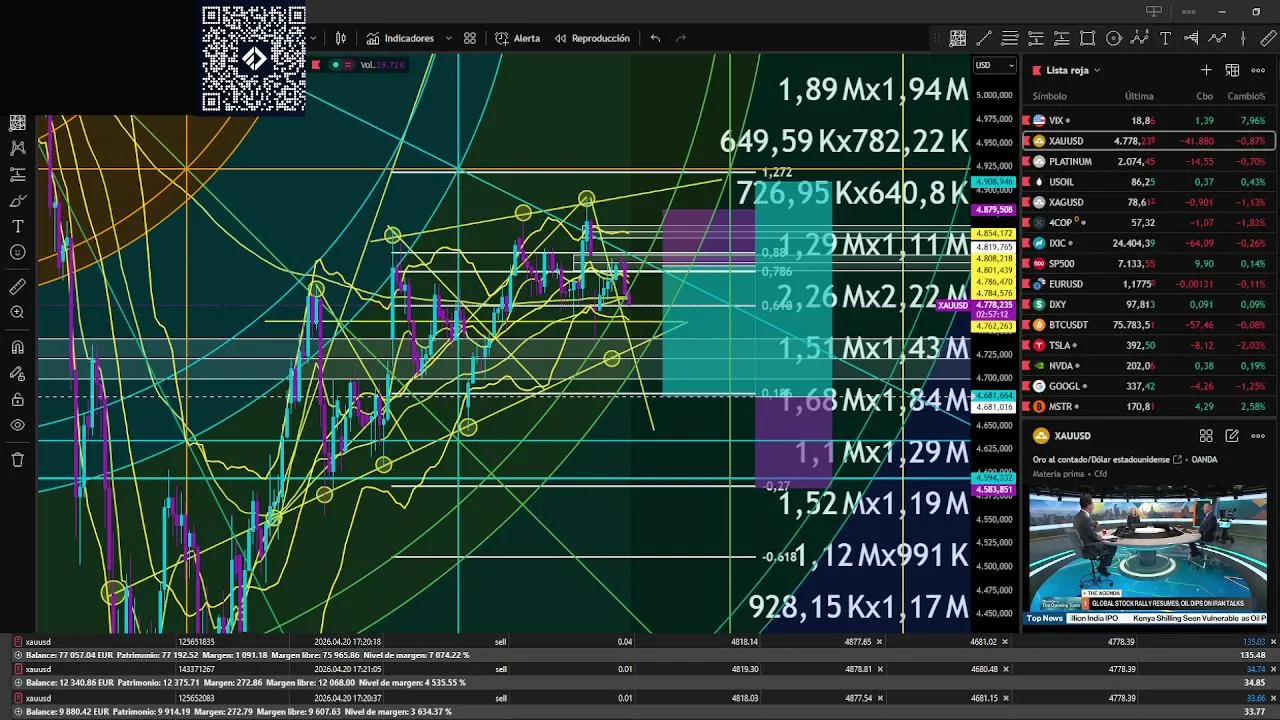Expand the Indicadores favorites dropdown arrow

pos(448,38)
